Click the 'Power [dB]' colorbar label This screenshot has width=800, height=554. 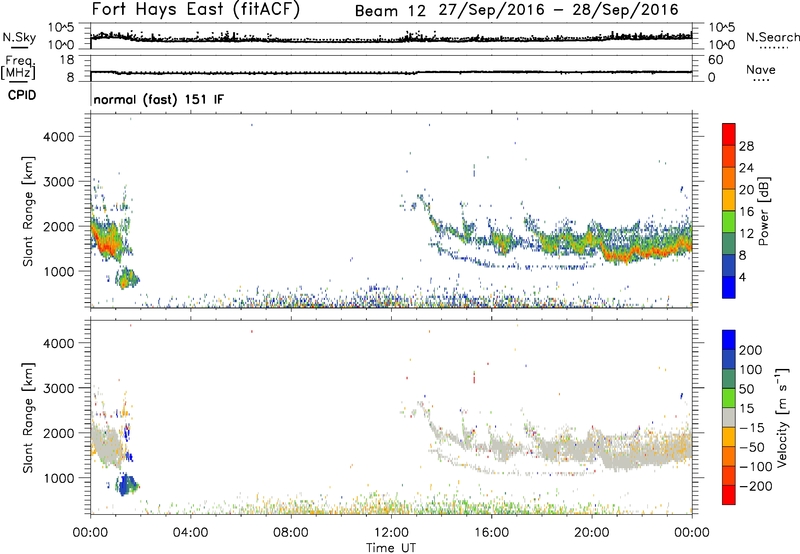pyautogui.click(x=763, y=211)
